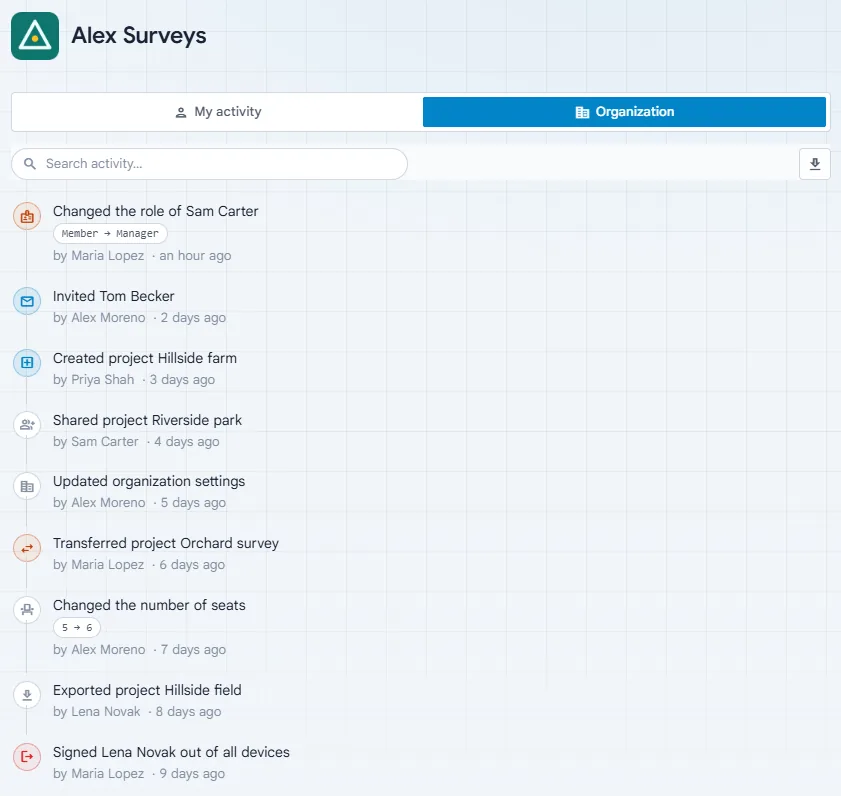
Task: Click the '6 days ago' timestamp
Action: tap(192, 565)
